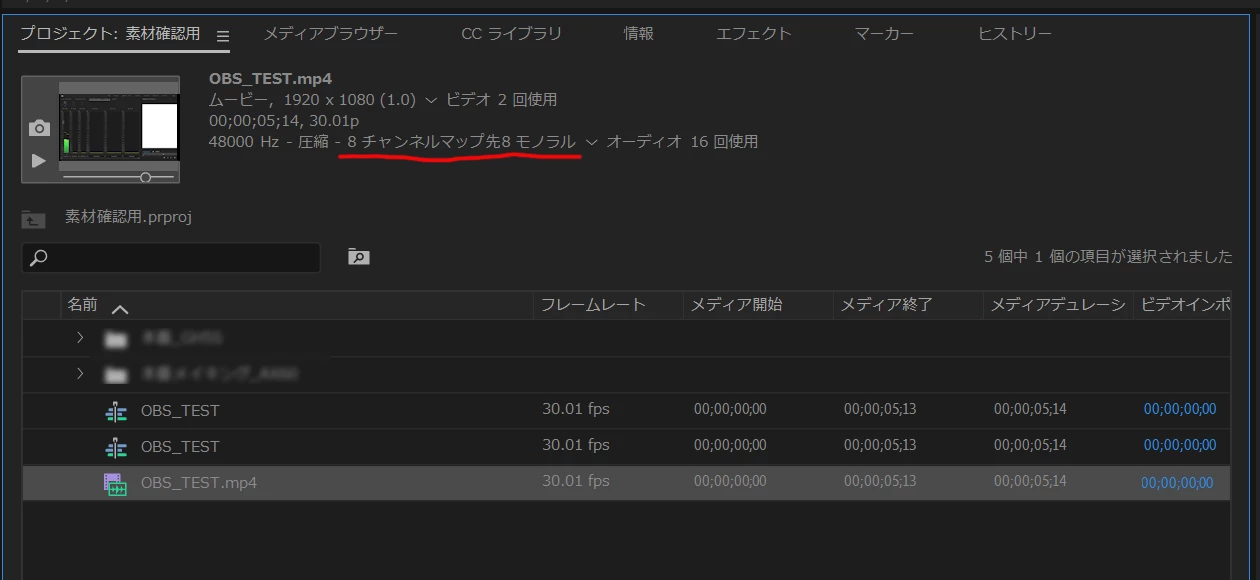This screenshot has width=1260, height=580.
Task: Select the second OBS_TEST sequence name
Action: (180, 447)
